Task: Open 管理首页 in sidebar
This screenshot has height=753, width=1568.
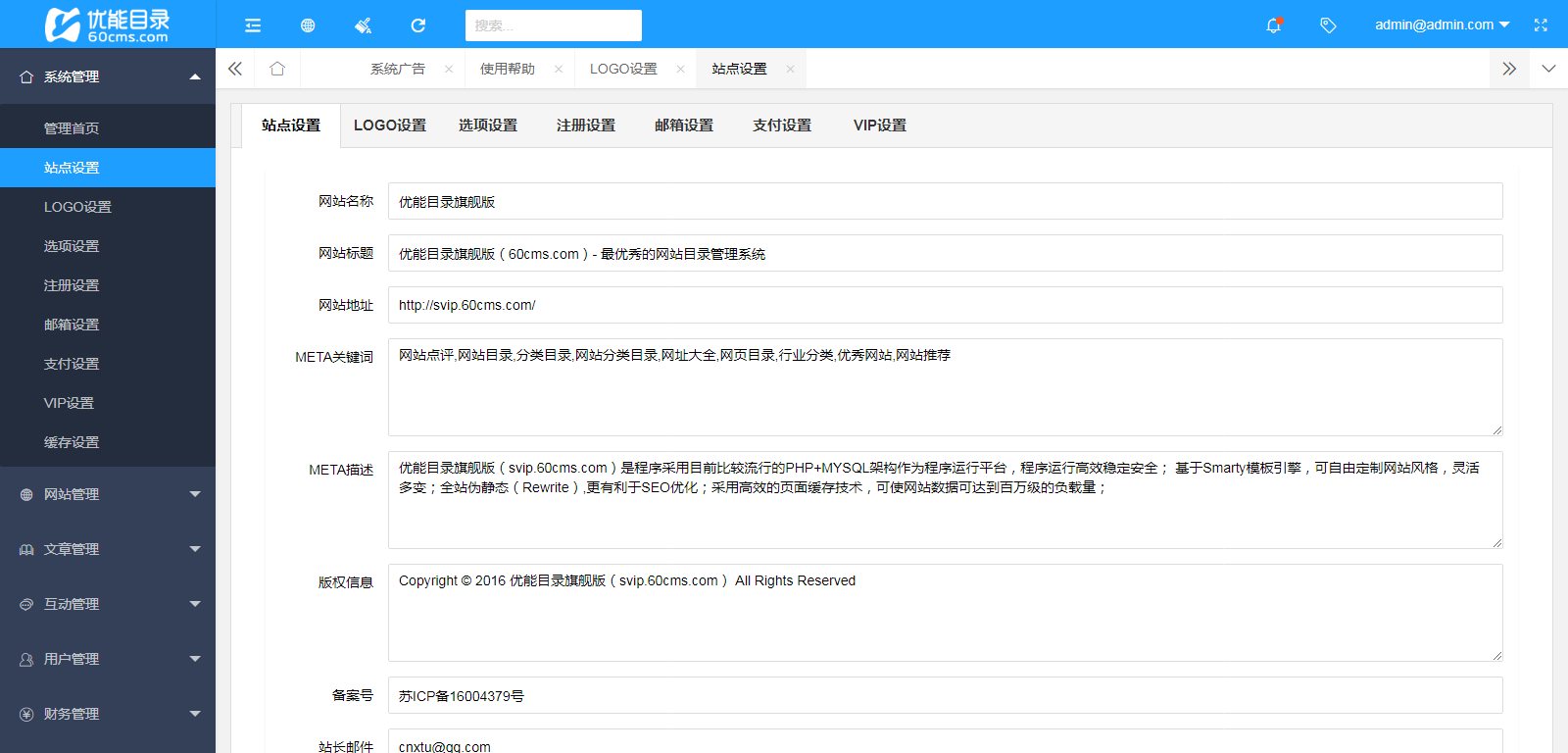Action: (x=108, y=128)
